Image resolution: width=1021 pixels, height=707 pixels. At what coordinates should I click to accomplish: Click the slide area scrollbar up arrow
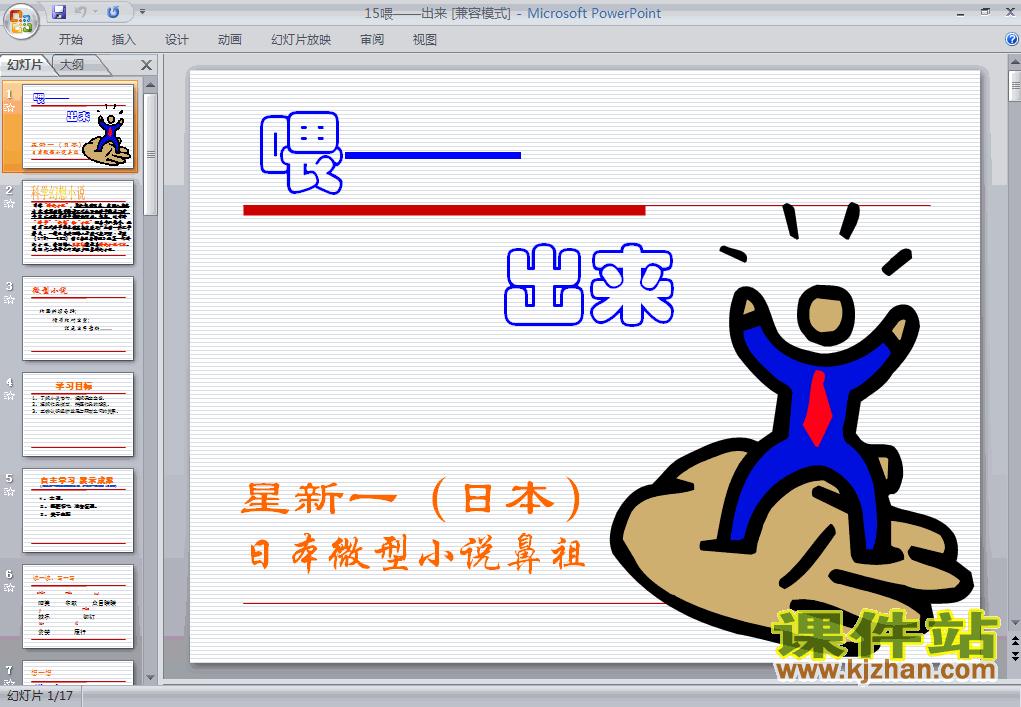click(1014, 62)
